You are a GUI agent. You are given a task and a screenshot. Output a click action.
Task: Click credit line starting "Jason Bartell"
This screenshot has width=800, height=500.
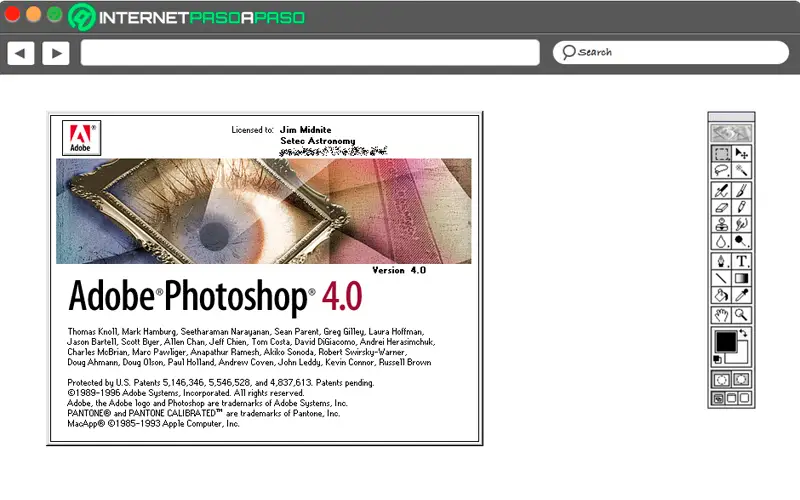(251, 342)
